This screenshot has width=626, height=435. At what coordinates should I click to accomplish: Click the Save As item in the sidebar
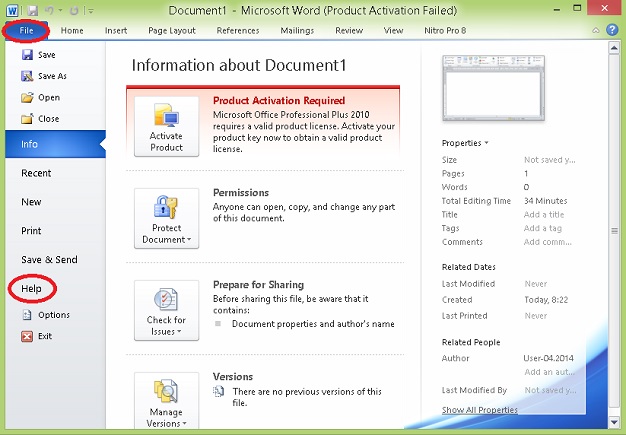pos(52,76)
